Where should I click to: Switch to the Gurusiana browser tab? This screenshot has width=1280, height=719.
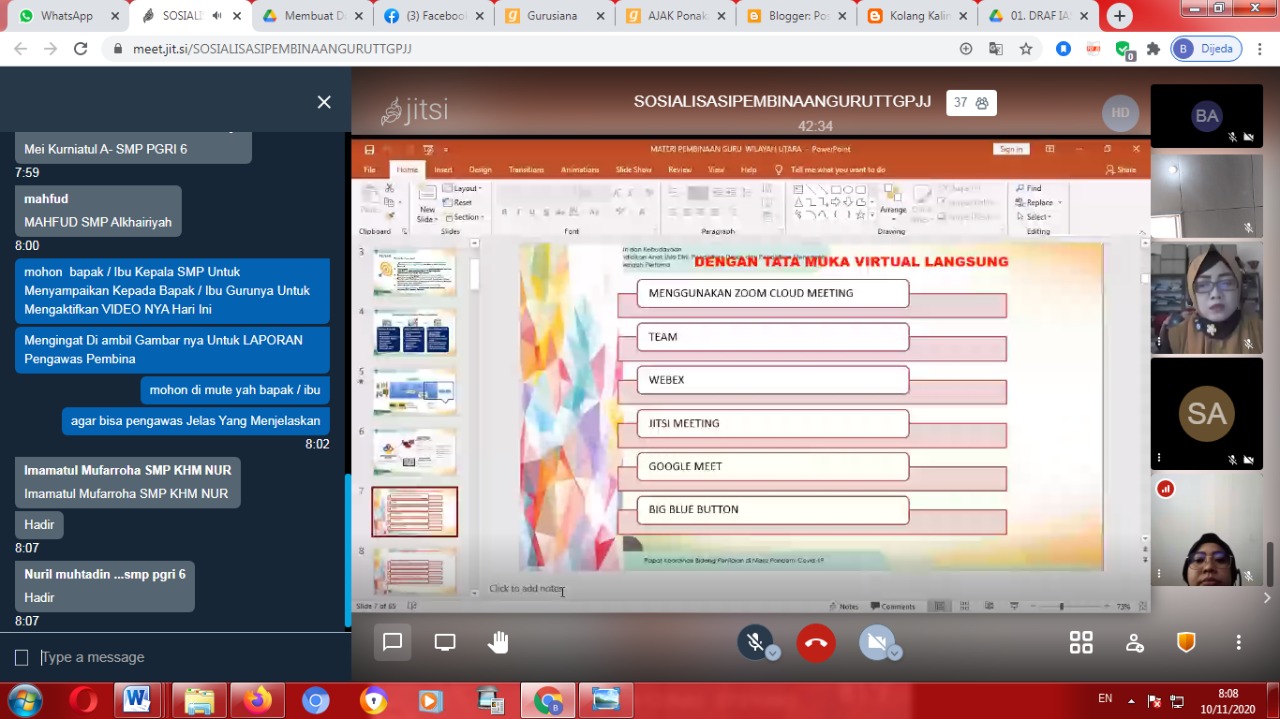pyautogui.click(x=555, y=16)
